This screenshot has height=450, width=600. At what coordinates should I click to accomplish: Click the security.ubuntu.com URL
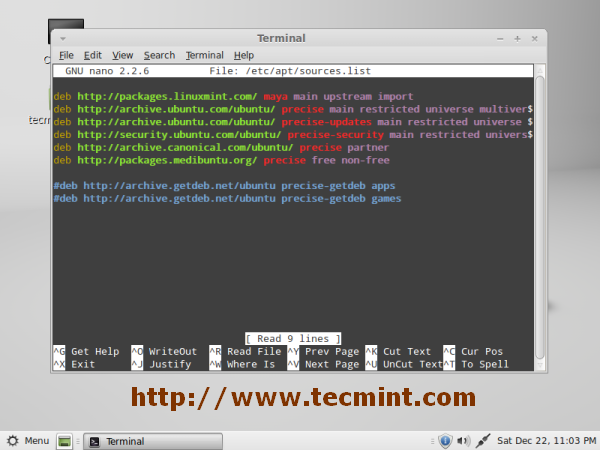coord(179,135)
